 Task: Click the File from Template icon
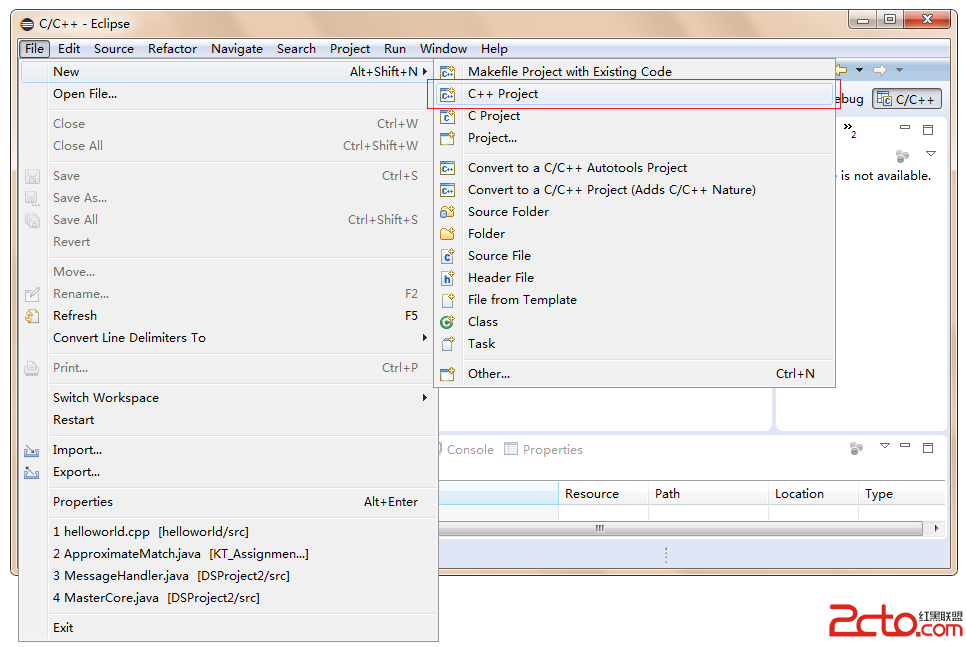tap(448, 300)
